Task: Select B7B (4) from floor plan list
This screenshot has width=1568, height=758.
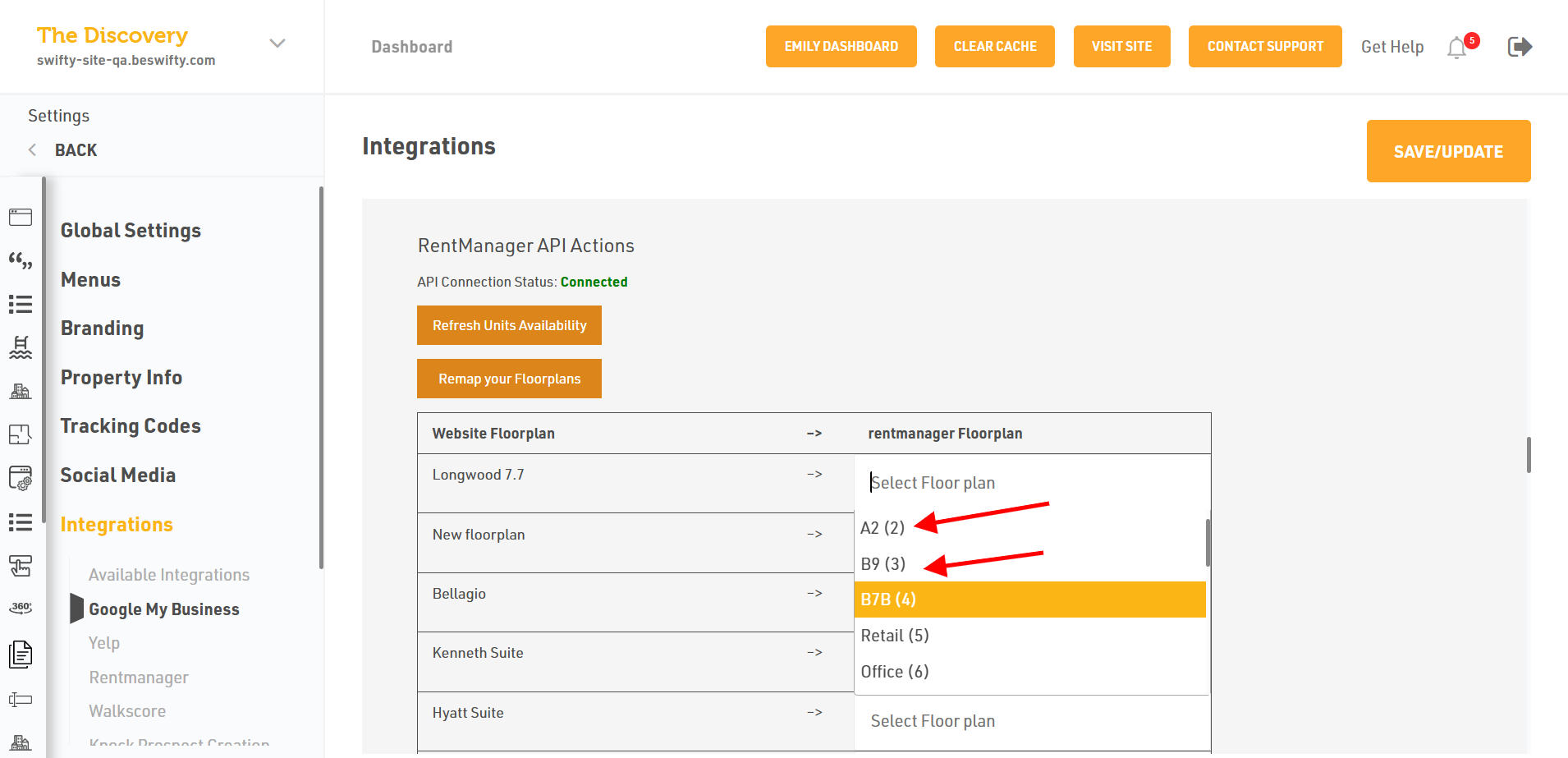Action: (x=1029, y=600)
